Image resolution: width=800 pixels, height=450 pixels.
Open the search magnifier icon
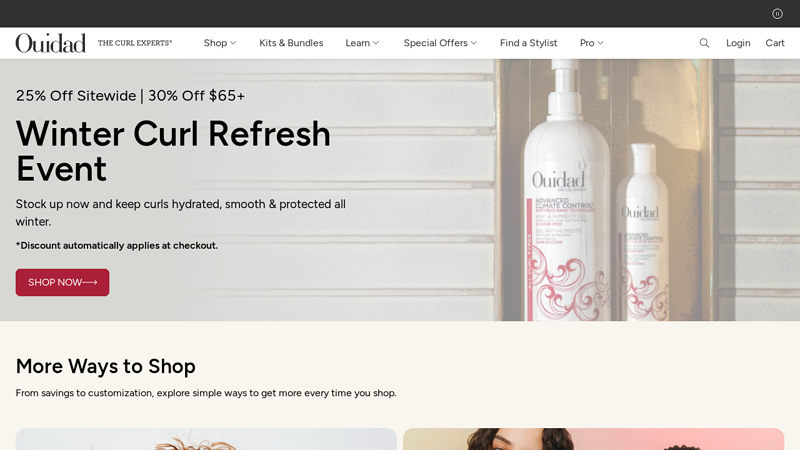[x=704, y=43]
